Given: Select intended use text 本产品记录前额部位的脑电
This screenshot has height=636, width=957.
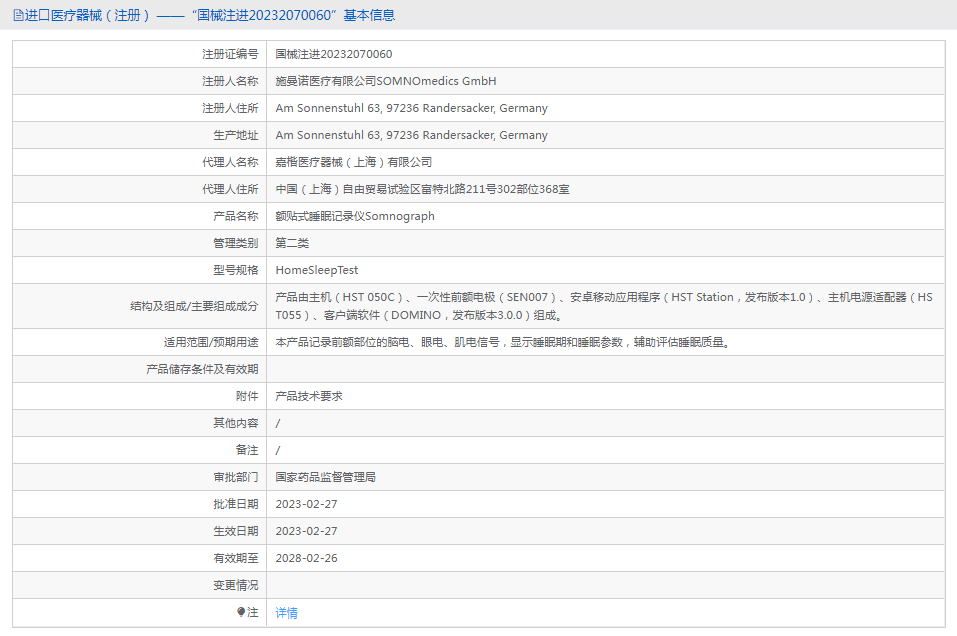Looking at the screenshot, I should pyautogui.click(x=502, y=342).
